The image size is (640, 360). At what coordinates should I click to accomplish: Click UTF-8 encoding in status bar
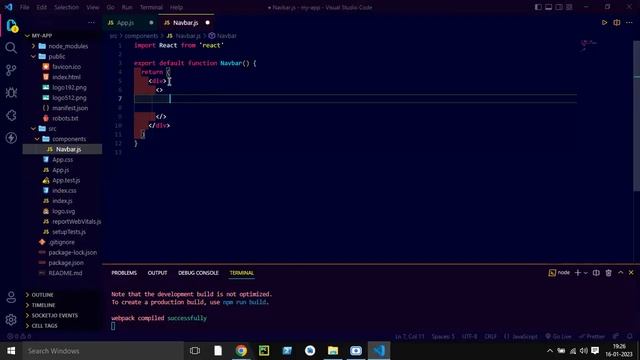coord(469,336)
